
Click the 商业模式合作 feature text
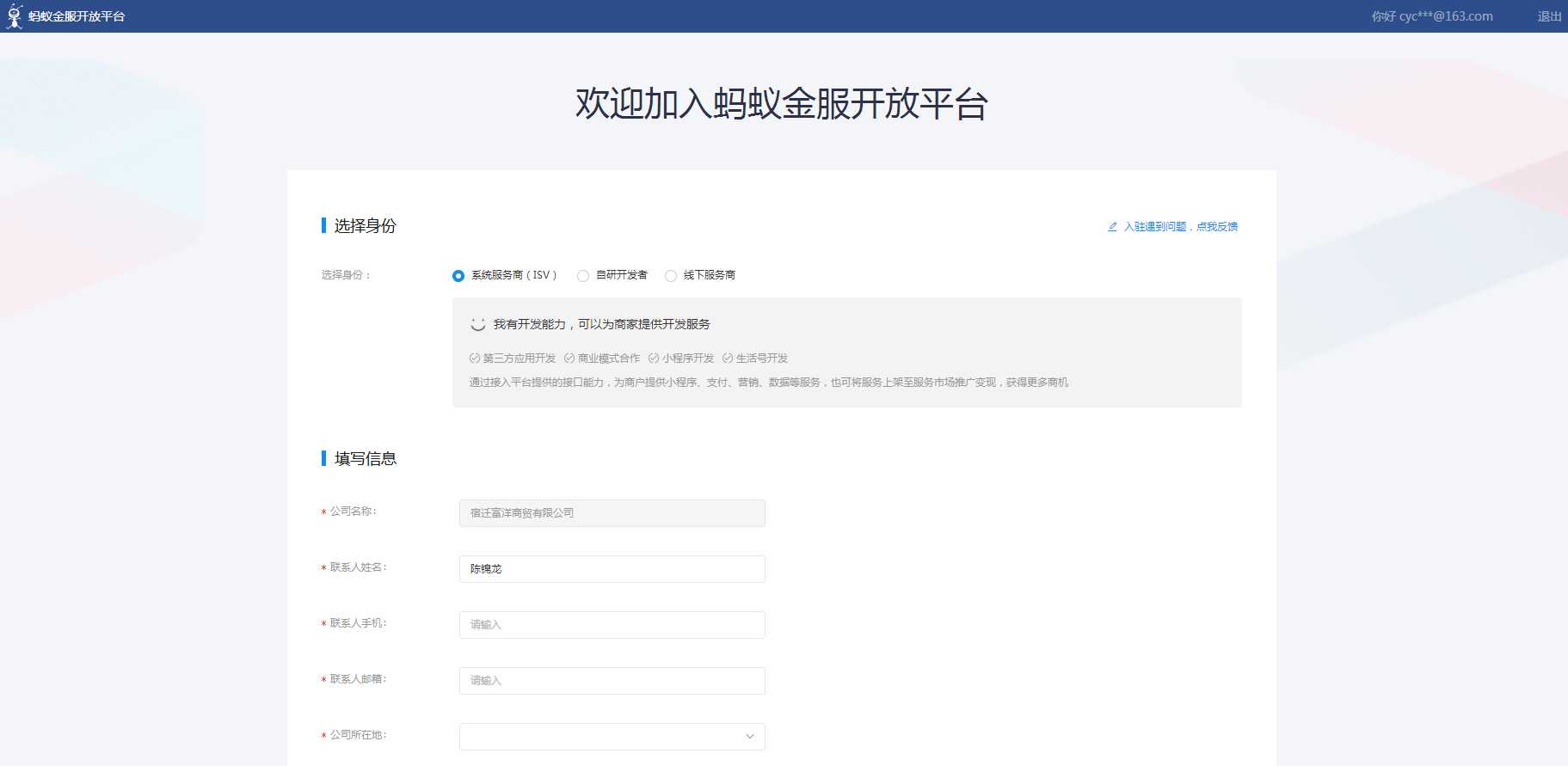click(609, 358)
